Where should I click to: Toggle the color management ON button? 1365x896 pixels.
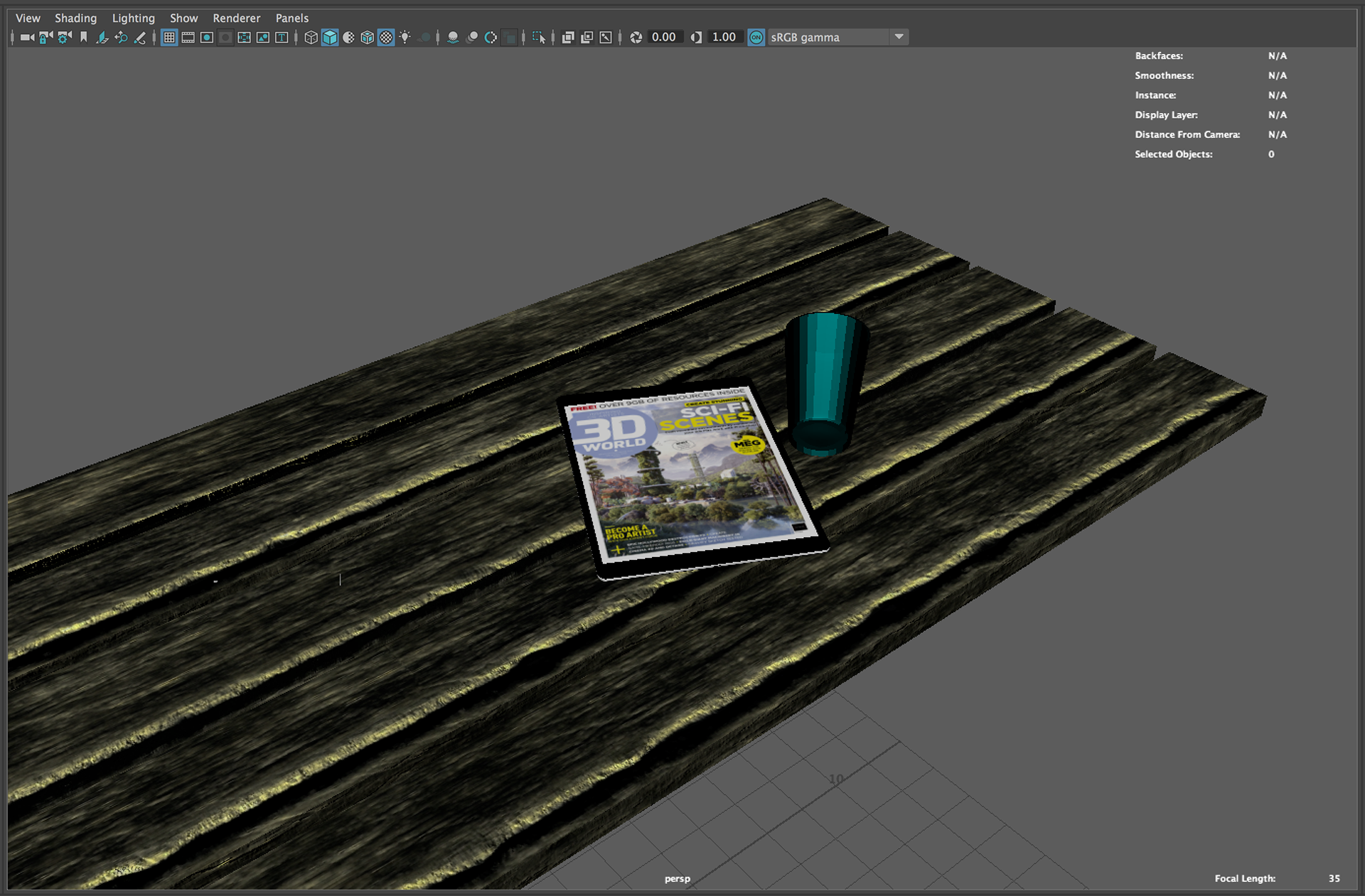pos(756,38)
